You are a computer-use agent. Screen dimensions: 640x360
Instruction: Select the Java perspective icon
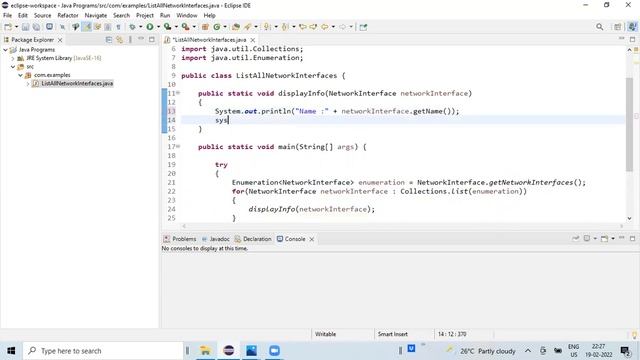(632, 27)
